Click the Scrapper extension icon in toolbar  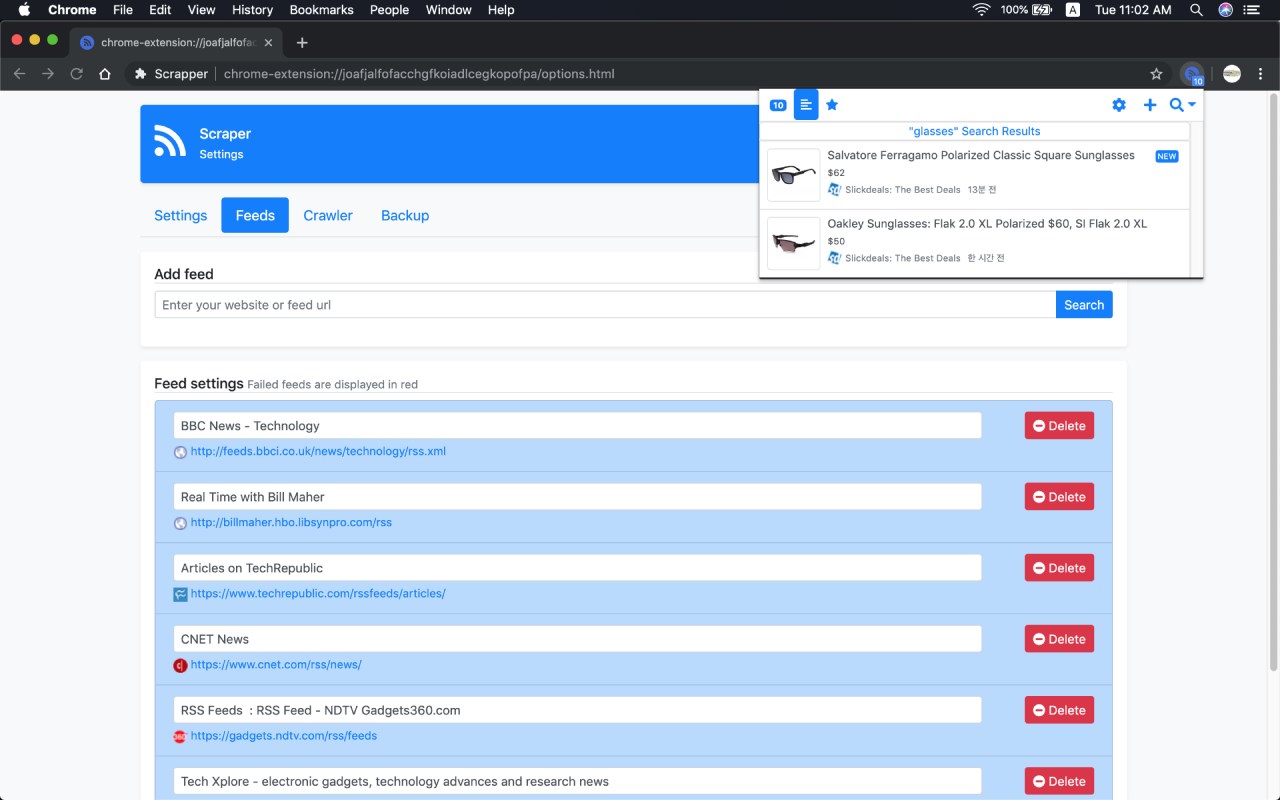[x=1192, y=74]
